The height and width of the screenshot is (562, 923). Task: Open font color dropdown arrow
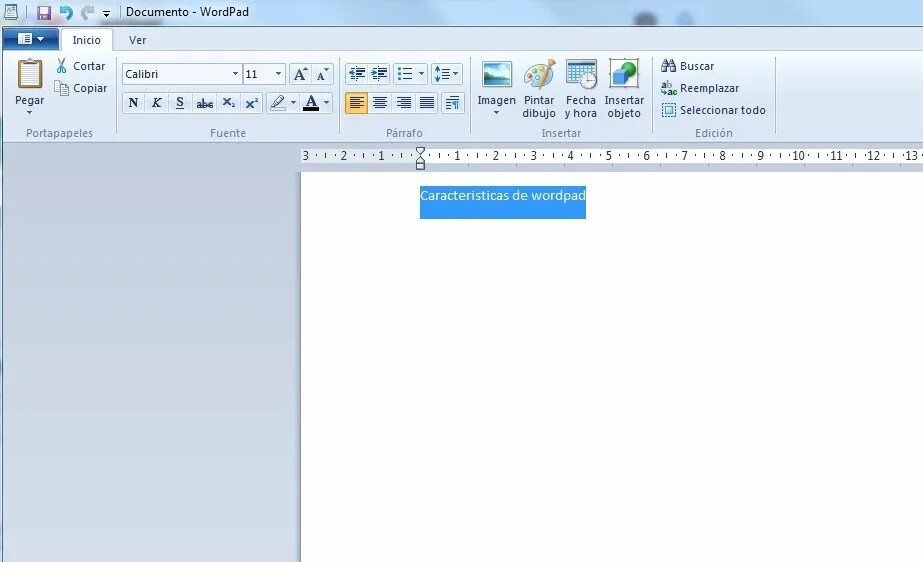click(327, 103)
